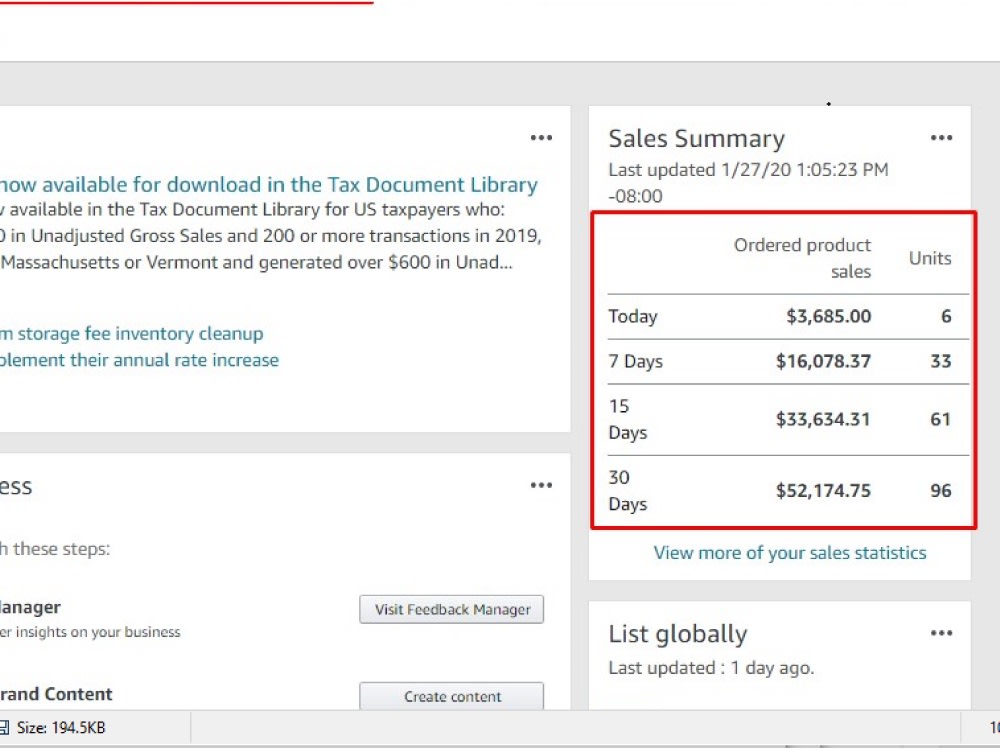Viewport: 1000px width, 750px height.
Task: Open the ellipsis menu on the tax news card
Action: point(541,138)
